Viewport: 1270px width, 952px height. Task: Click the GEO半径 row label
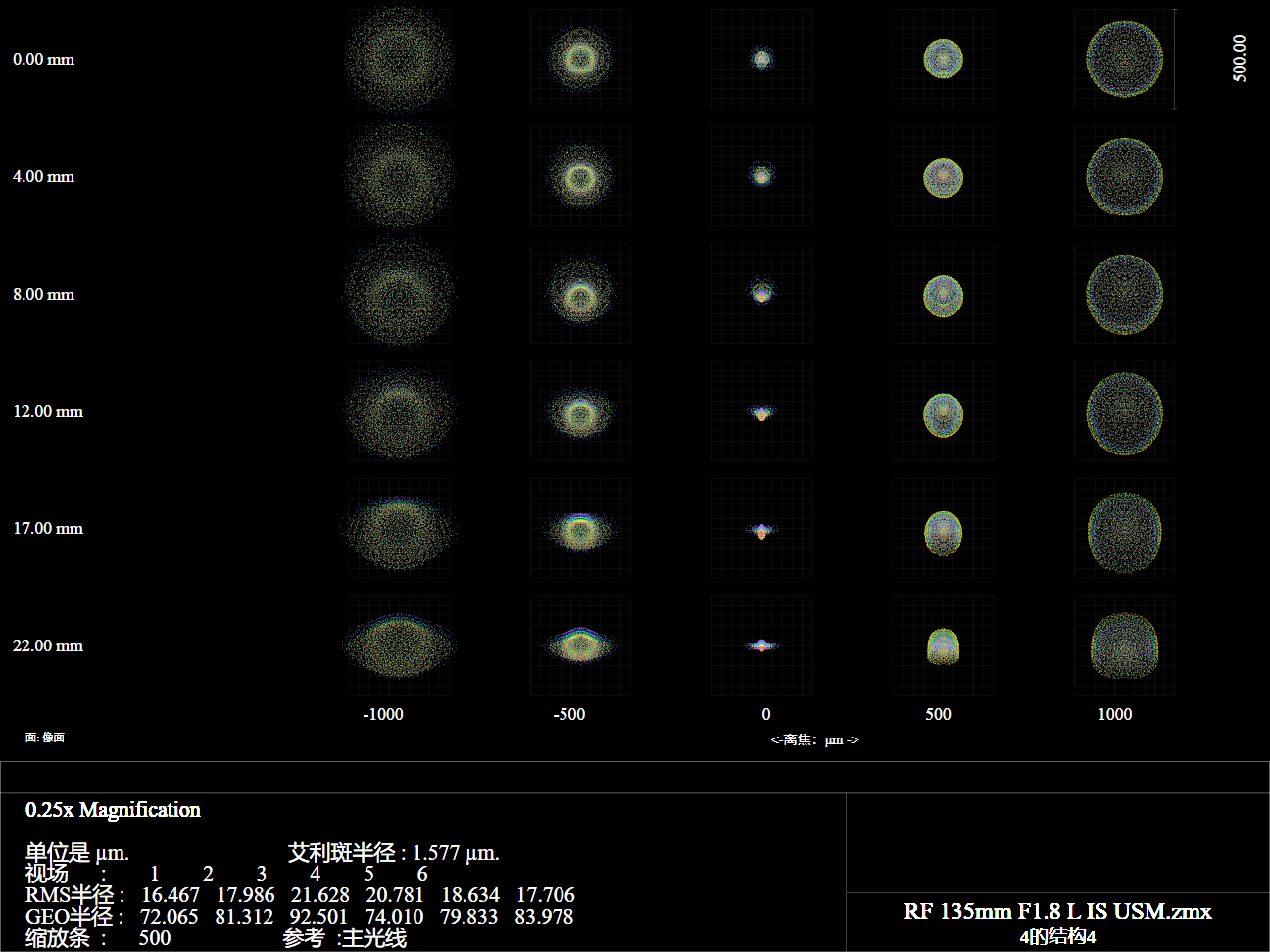pos(74,917)
